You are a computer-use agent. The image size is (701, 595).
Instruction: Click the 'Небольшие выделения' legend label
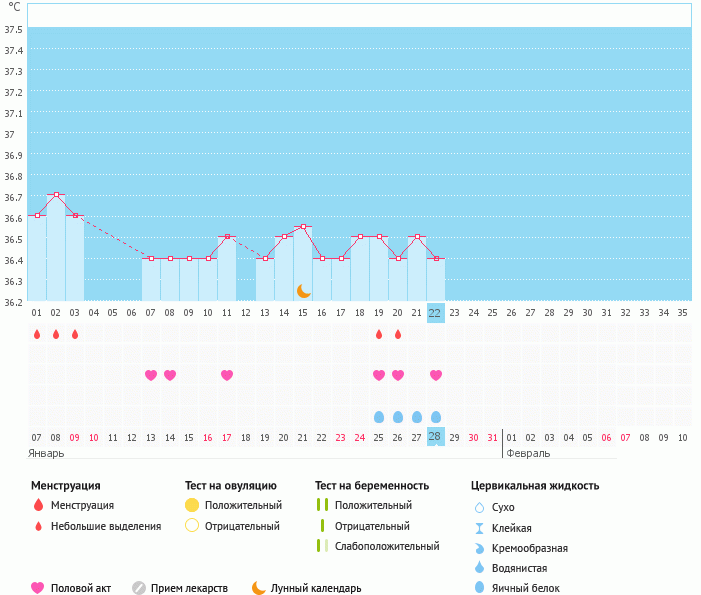coord(105,526)
